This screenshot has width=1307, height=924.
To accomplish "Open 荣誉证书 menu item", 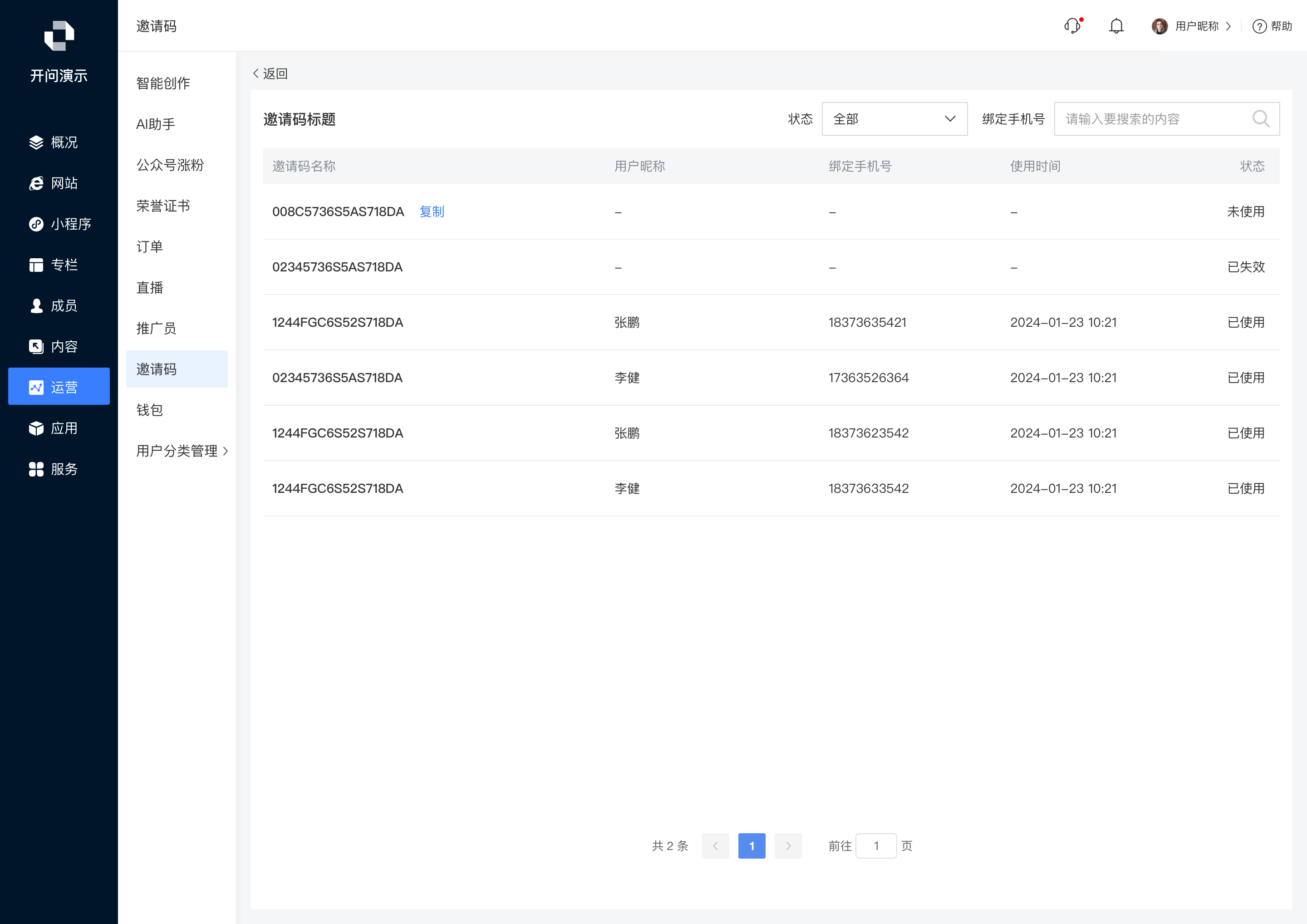I will coord(163,206).
